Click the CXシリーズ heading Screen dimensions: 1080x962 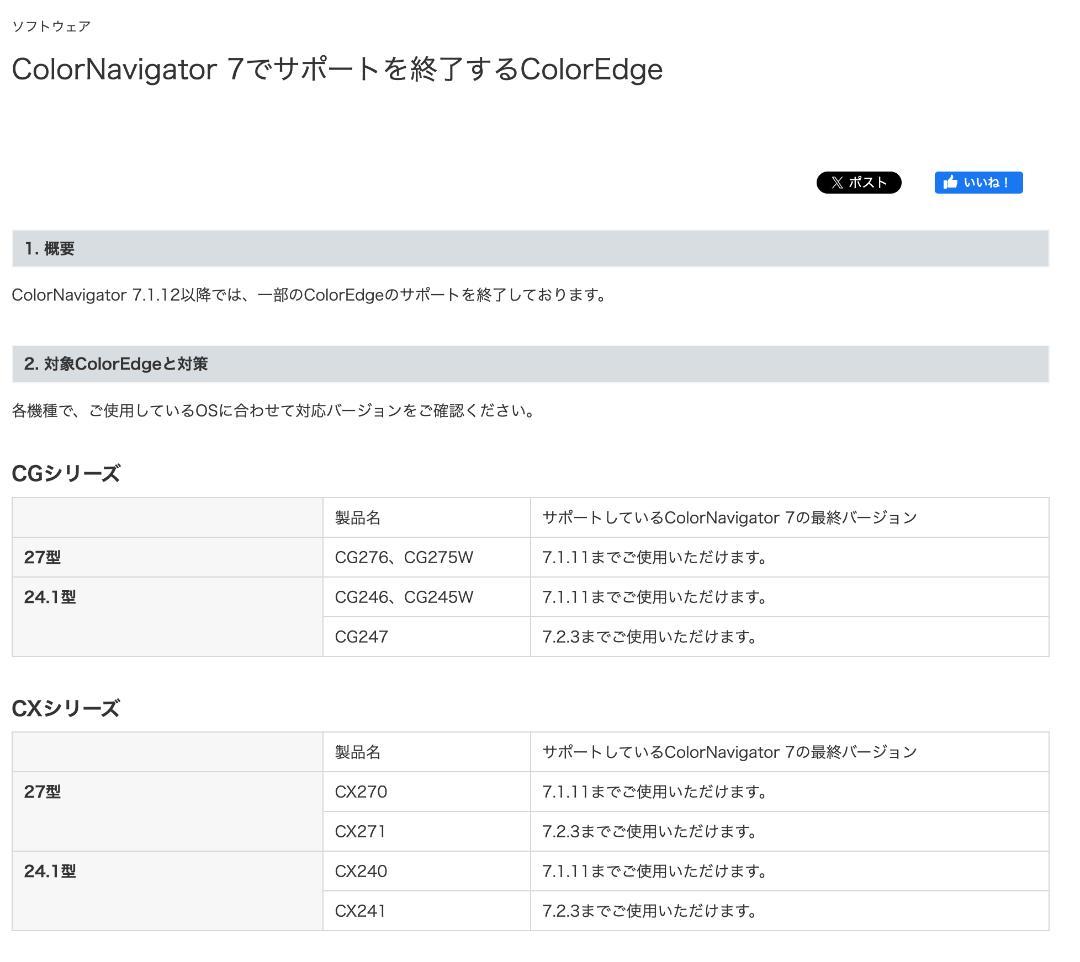[x=64, y=708]
